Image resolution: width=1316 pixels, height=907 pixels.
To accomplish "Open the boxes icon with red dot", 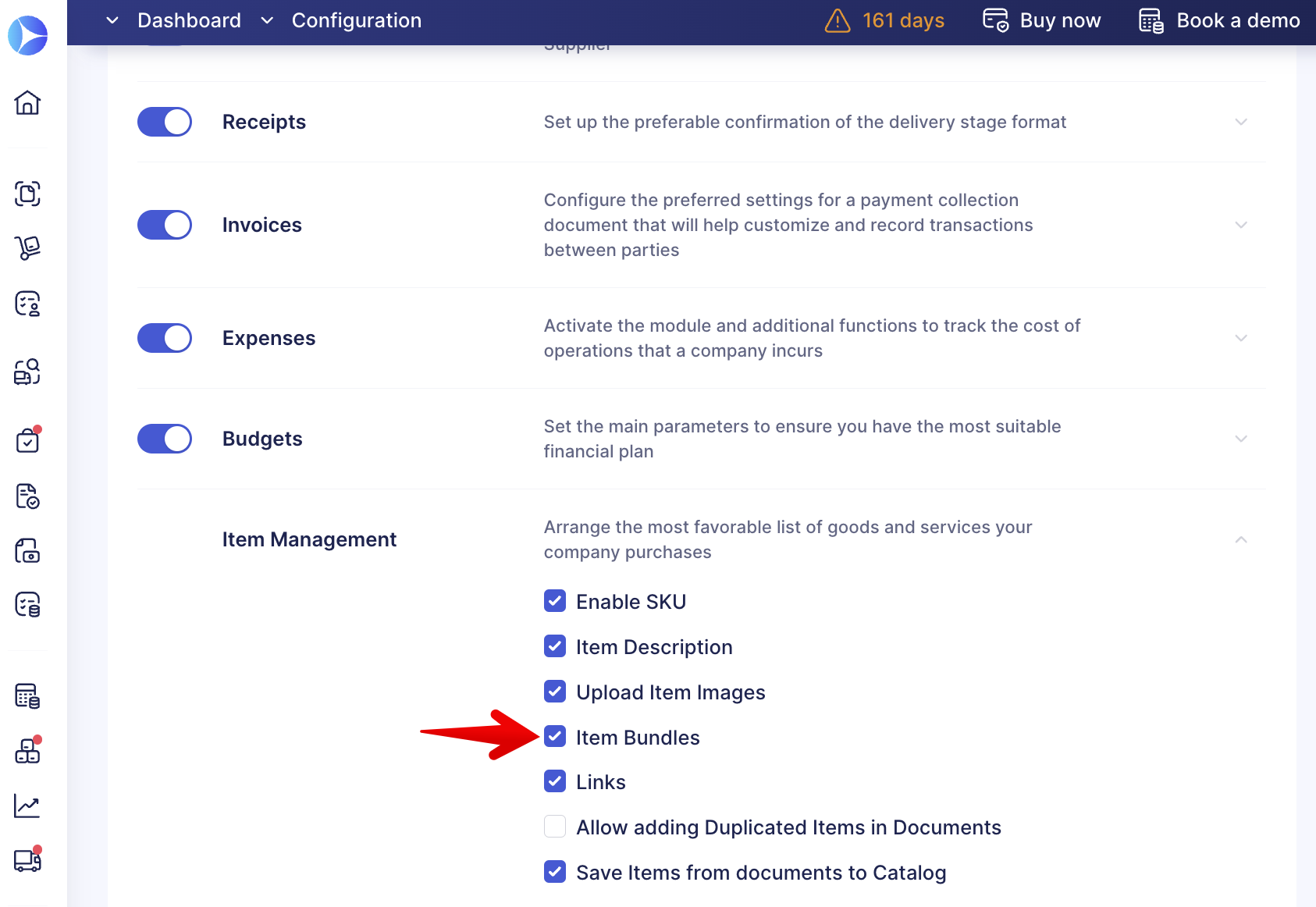I will [27, 751].
